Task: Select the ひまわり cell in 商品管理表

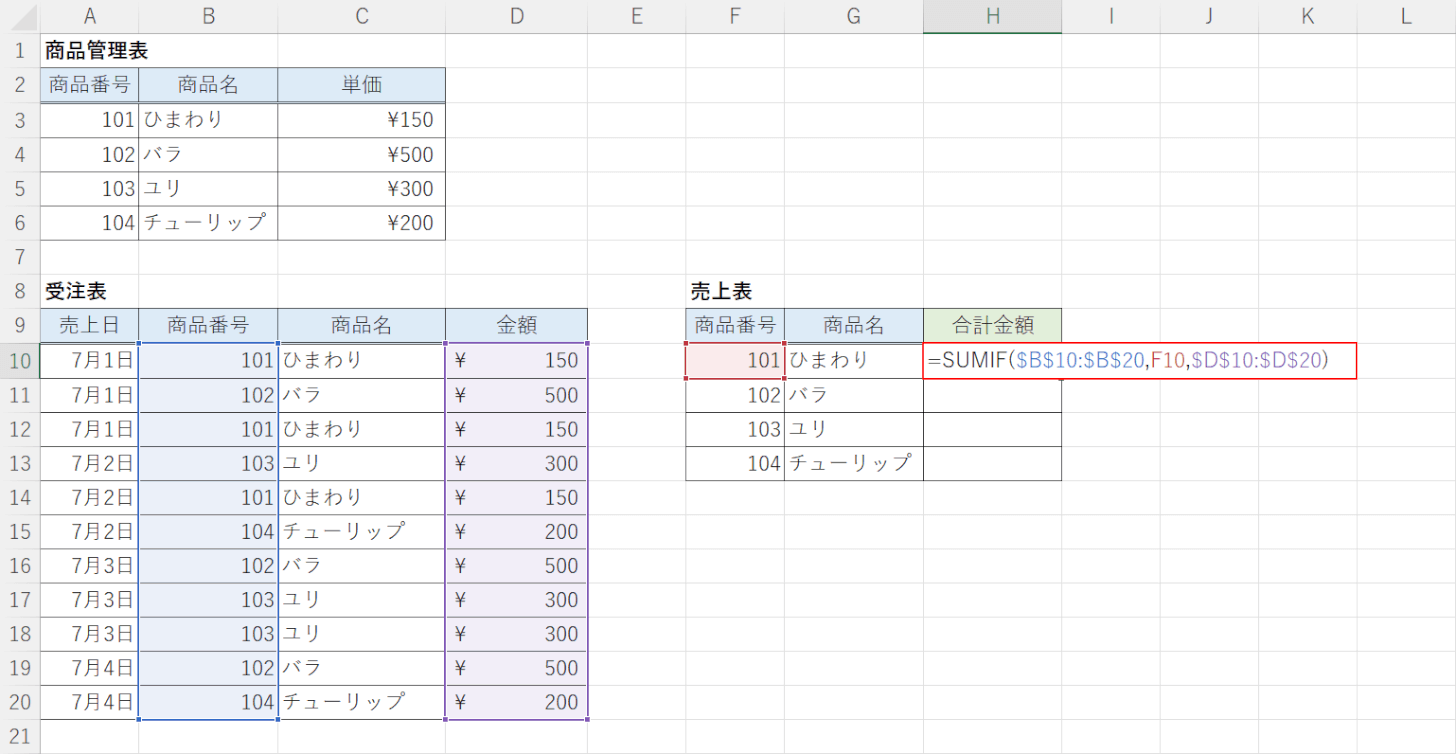Action: tap(207, 119)
